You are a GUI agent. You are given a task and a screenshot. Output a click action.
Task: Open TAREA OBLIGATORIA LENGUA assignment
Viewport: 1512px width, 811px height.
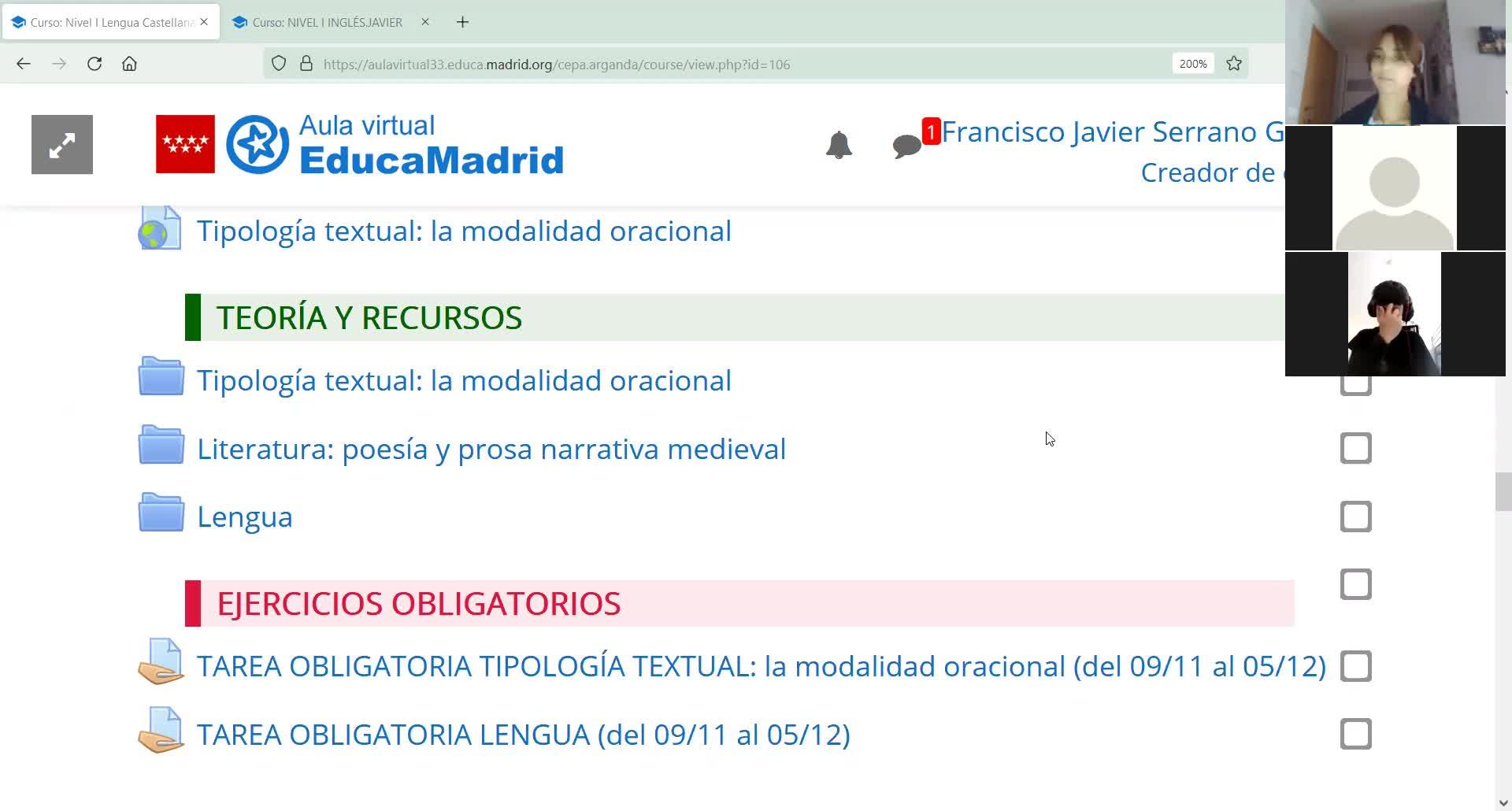[524, 734]
